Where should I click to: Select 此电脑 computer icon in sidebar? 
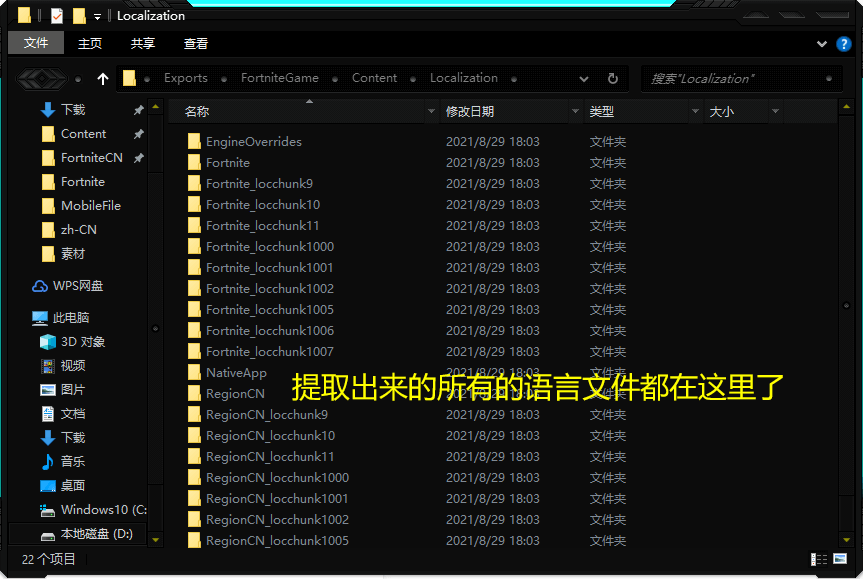pyautogui.click(x=40, y=318)
